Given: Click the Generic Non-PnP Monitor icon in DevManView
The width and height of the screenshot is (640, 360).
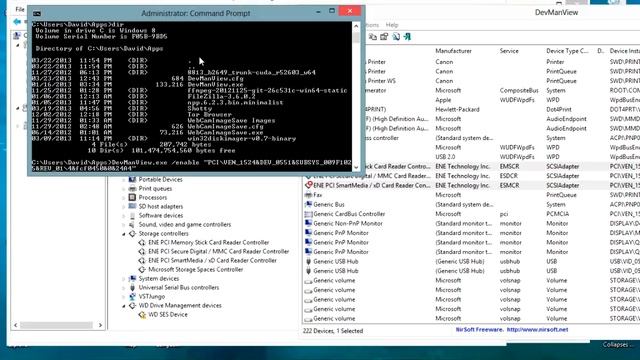Looking at the screenshot, I should (309, 223).
